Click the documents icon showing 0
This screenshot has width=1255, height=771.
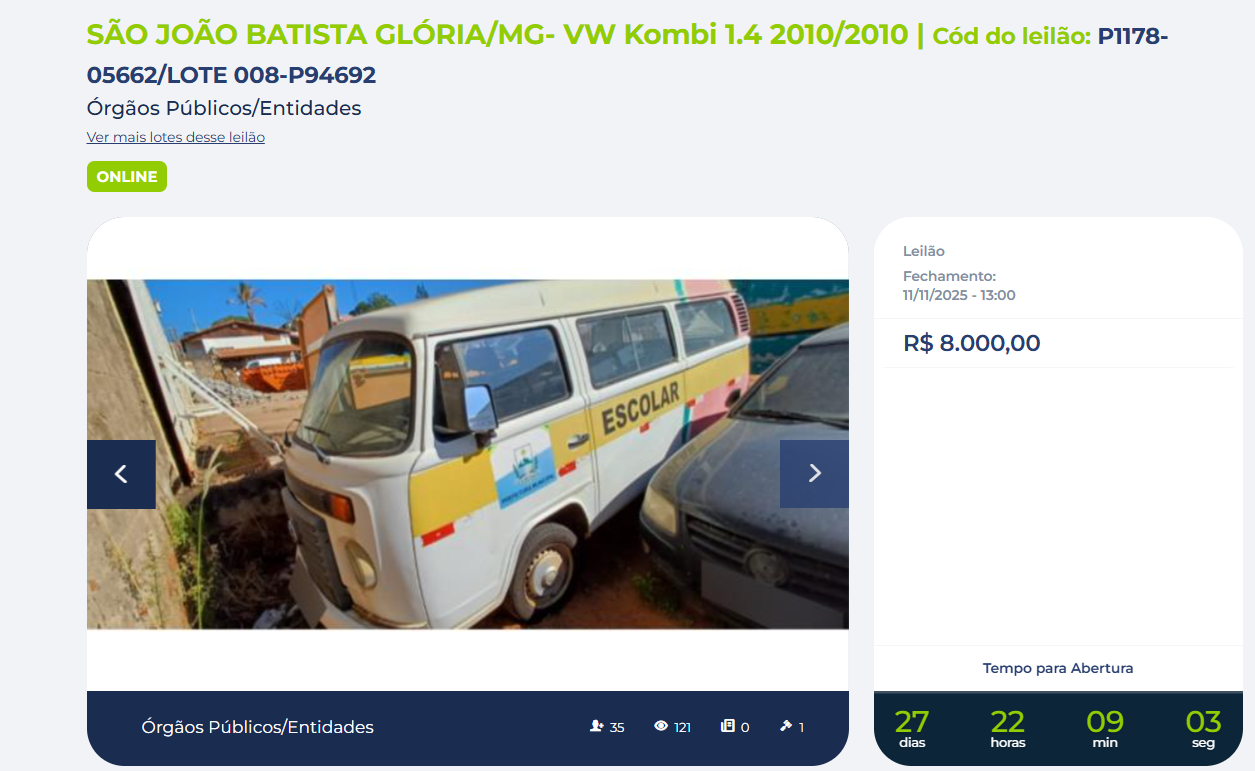pyautogui.click(x=728, y=727)
